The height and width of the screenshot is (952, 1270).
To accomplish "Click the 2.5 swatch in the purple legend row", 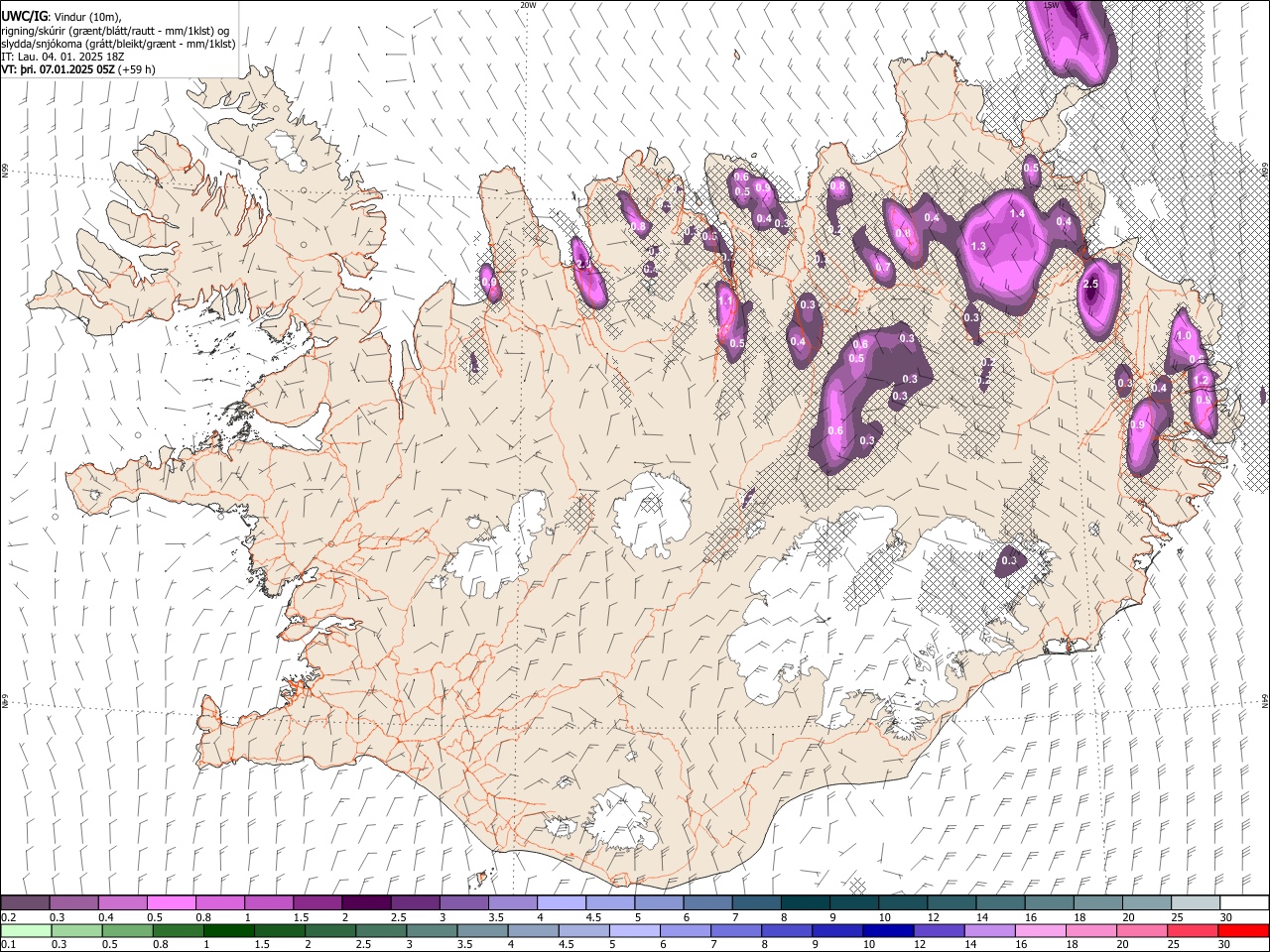I will [x=415, y=902].
